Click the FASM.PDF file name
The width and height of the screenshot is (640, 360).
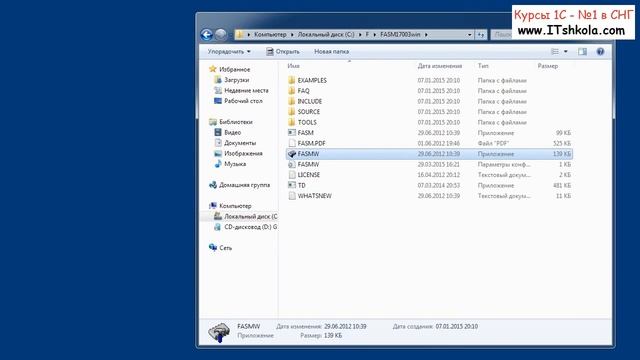click(x=311, y=143)
